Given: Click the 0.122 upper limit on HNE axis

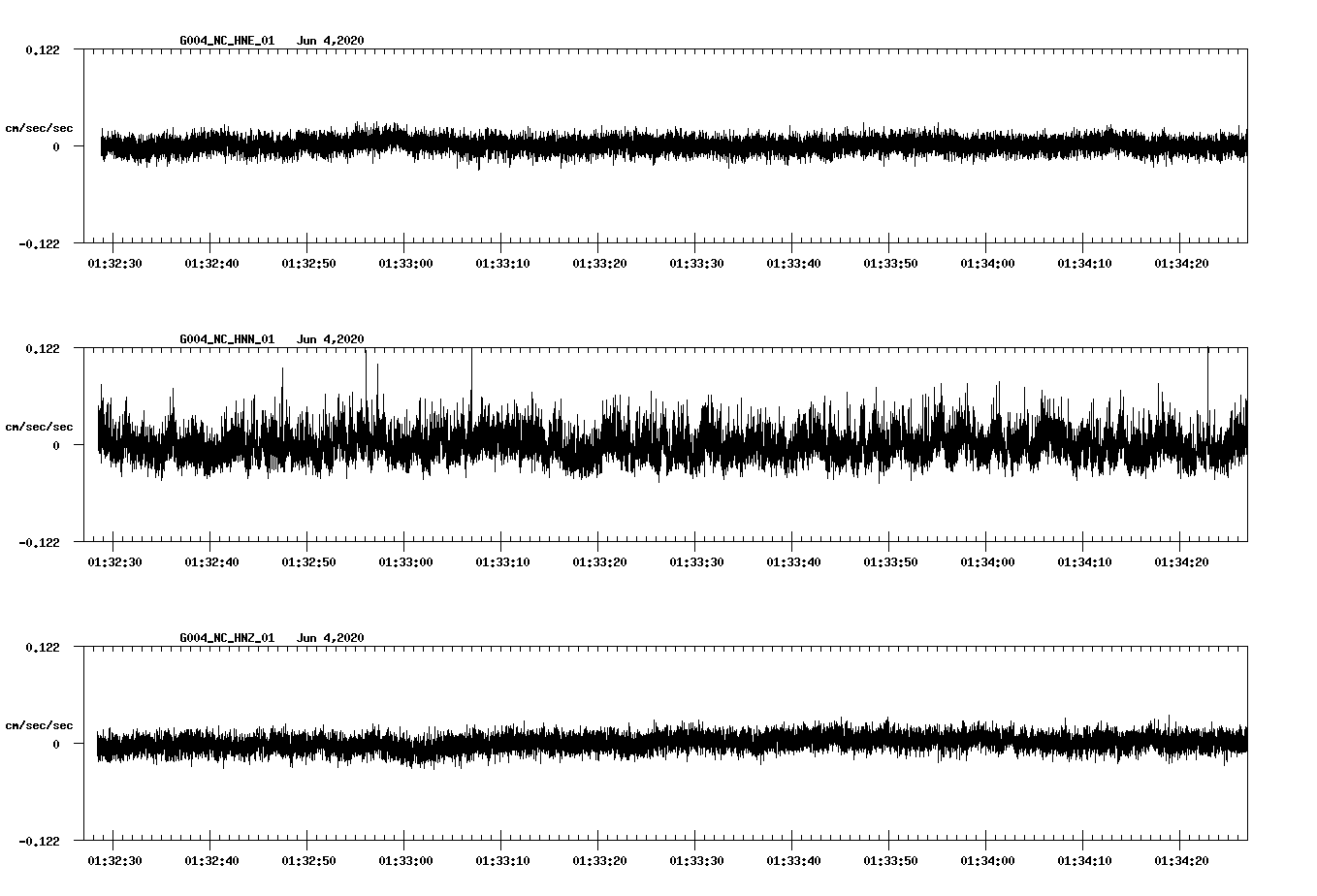Looking at the screenshot, I should 43,50.
